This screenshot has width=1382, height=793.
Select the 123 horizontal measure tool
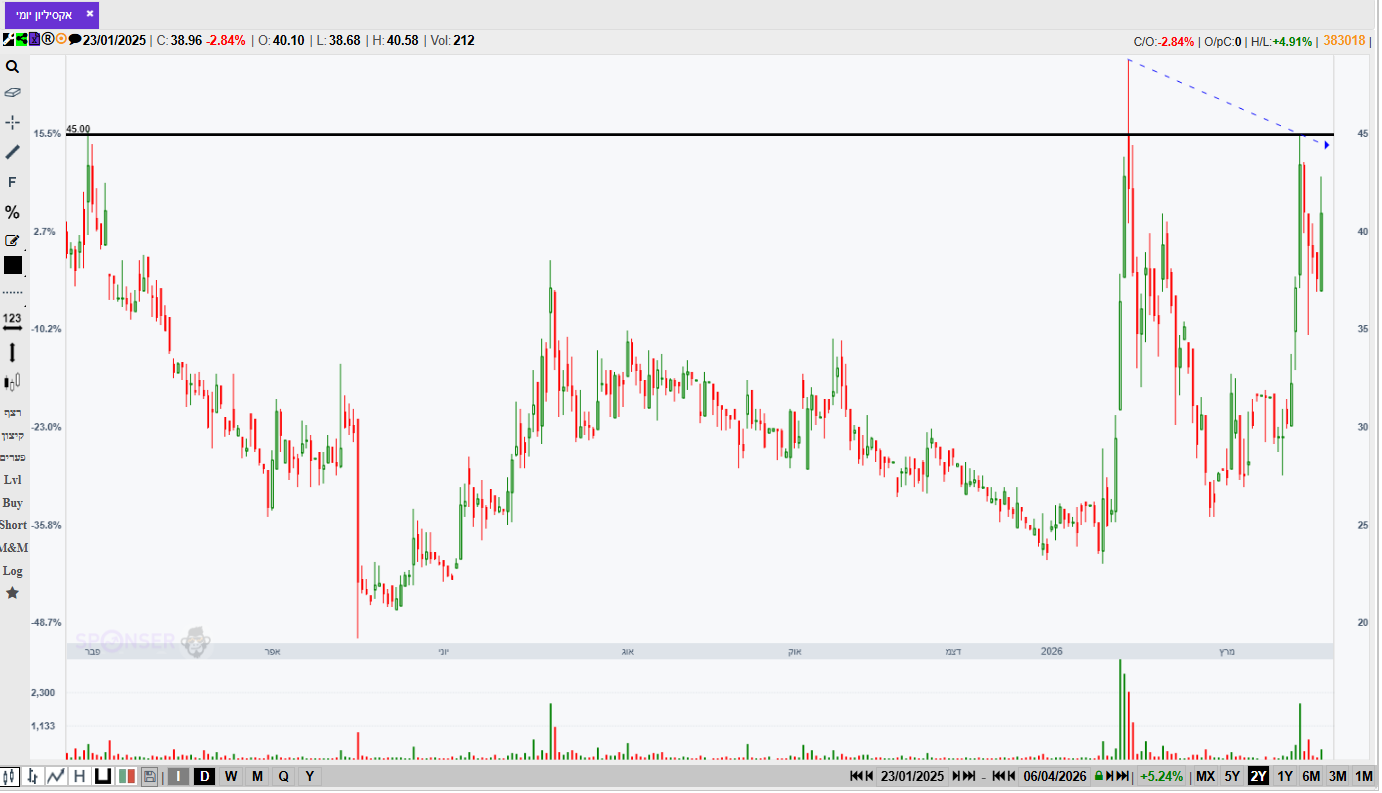(13, 321)
